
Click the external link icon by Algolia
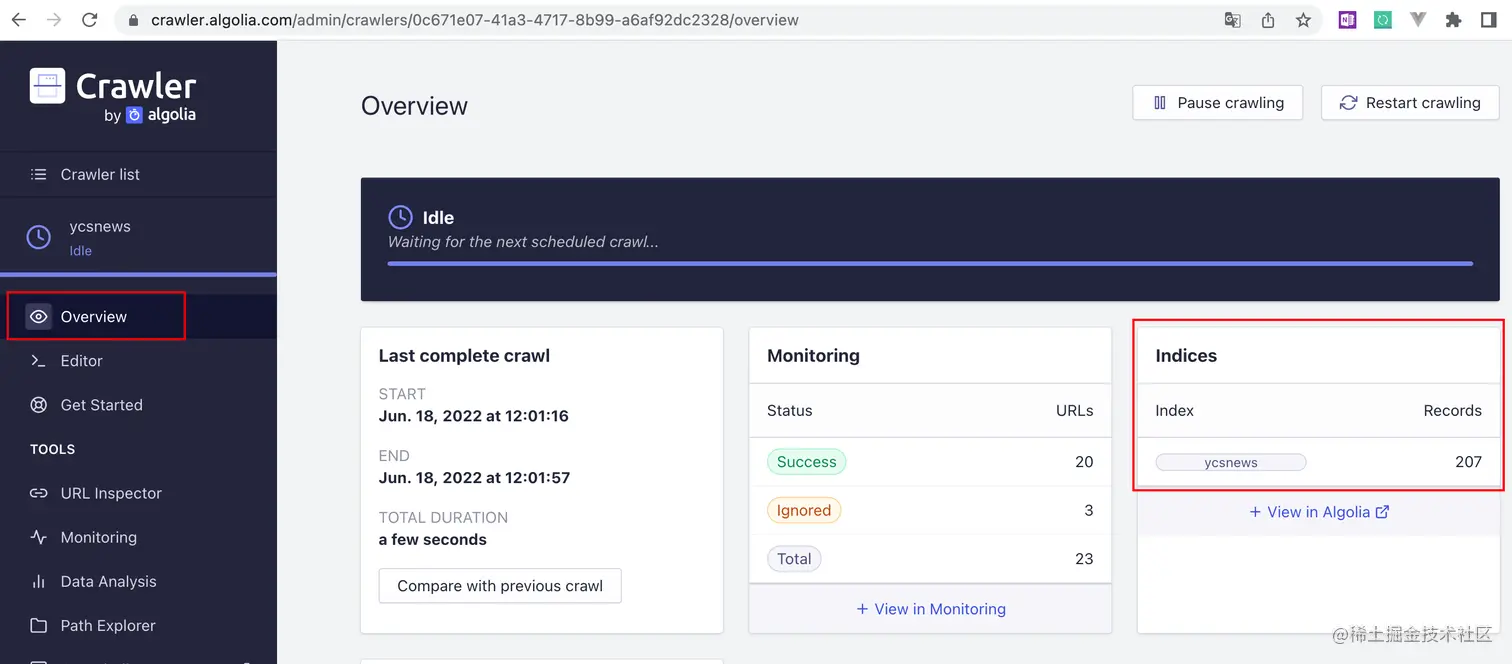pos(1383,512)
